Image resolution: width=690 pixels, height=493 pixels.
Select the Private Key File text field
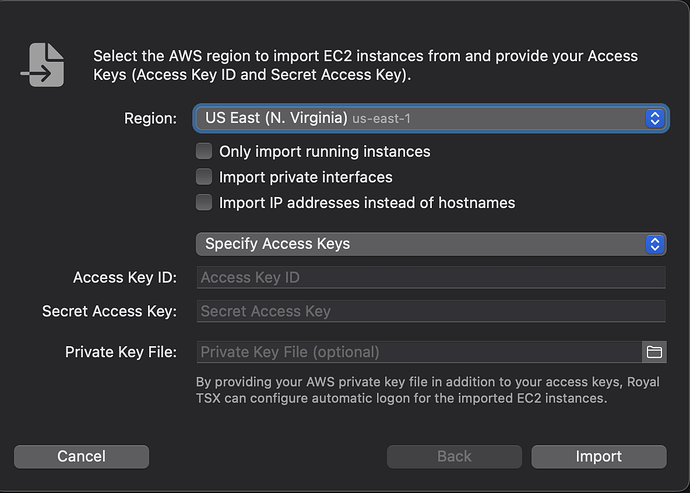pyautogui.click(x=418, y=352)
